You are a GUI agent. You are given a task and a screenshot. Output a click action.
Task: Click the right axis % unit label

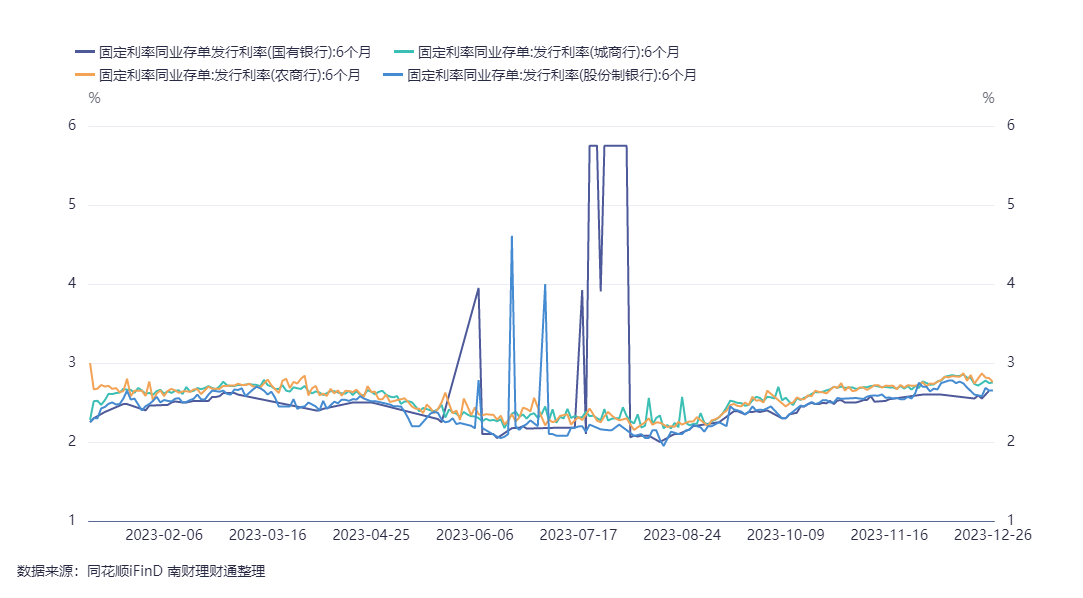988,98
